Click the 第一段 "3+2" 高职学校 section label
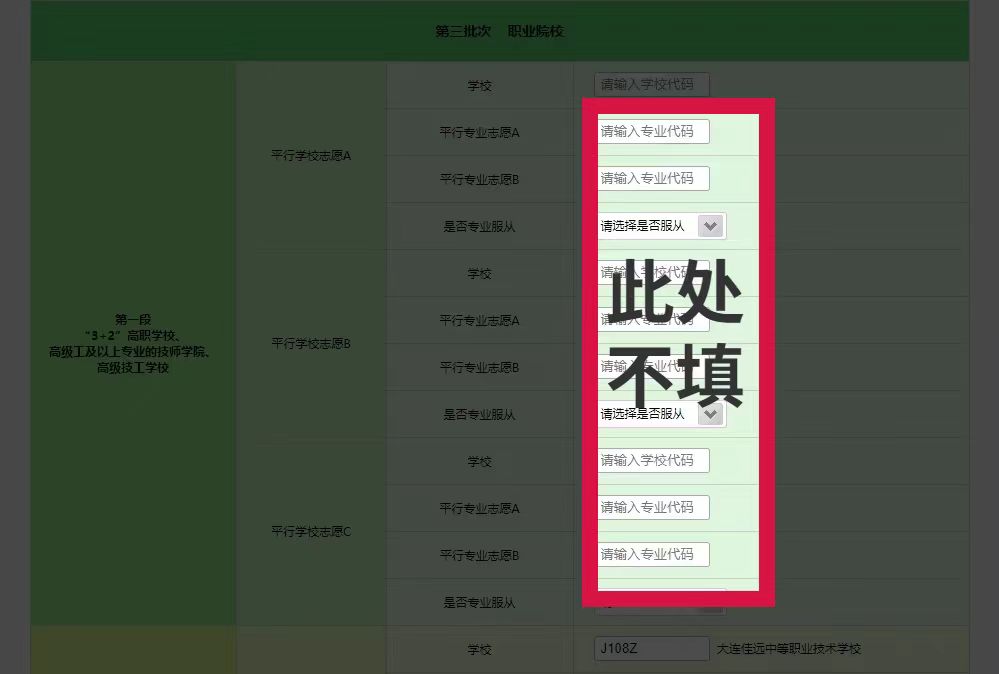 (x=133, y=343)
